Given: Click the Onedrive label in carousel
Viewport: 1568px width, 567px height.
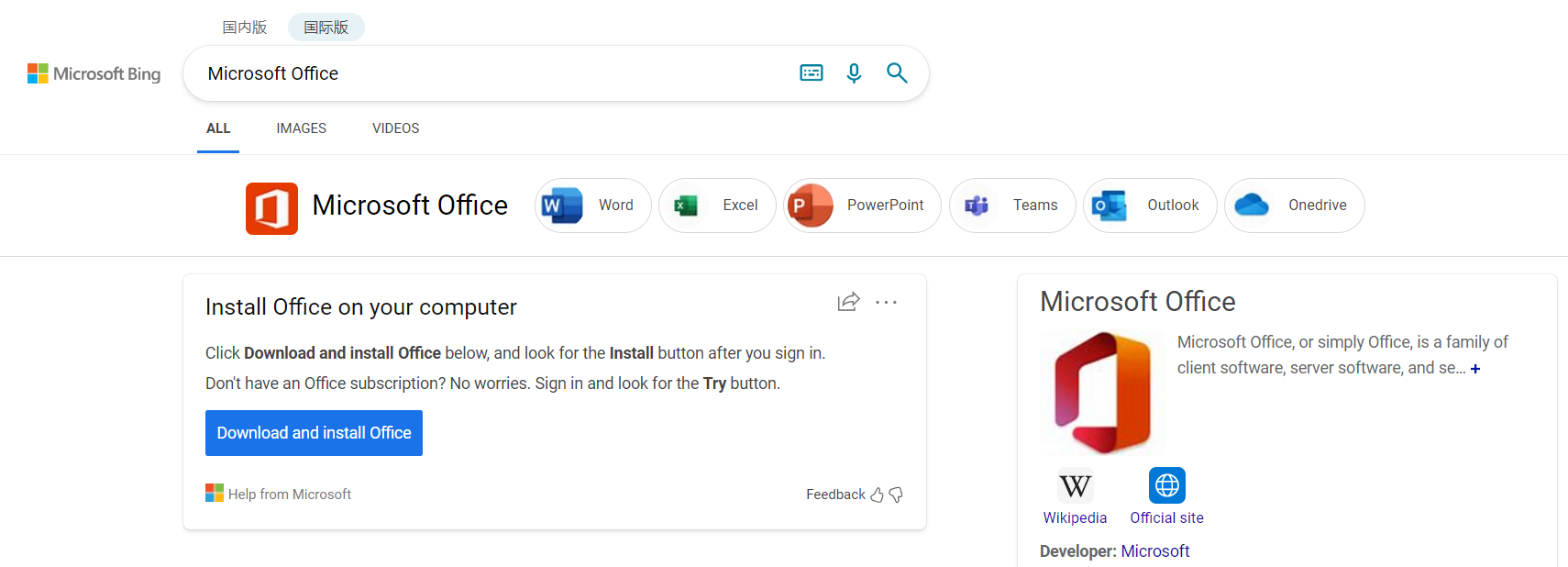Looking at the screenshot, I should tap(1318, 206).
